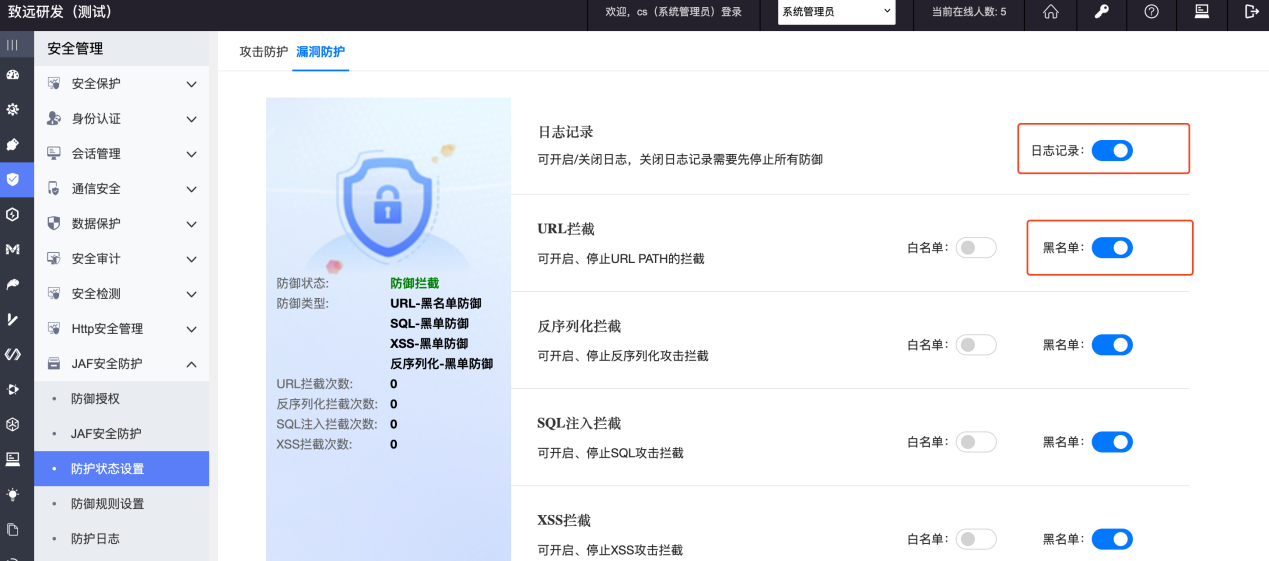Click the Http安全管理 menu label
The height and width of the screenshot is (561, 1269).
(107, 329)
